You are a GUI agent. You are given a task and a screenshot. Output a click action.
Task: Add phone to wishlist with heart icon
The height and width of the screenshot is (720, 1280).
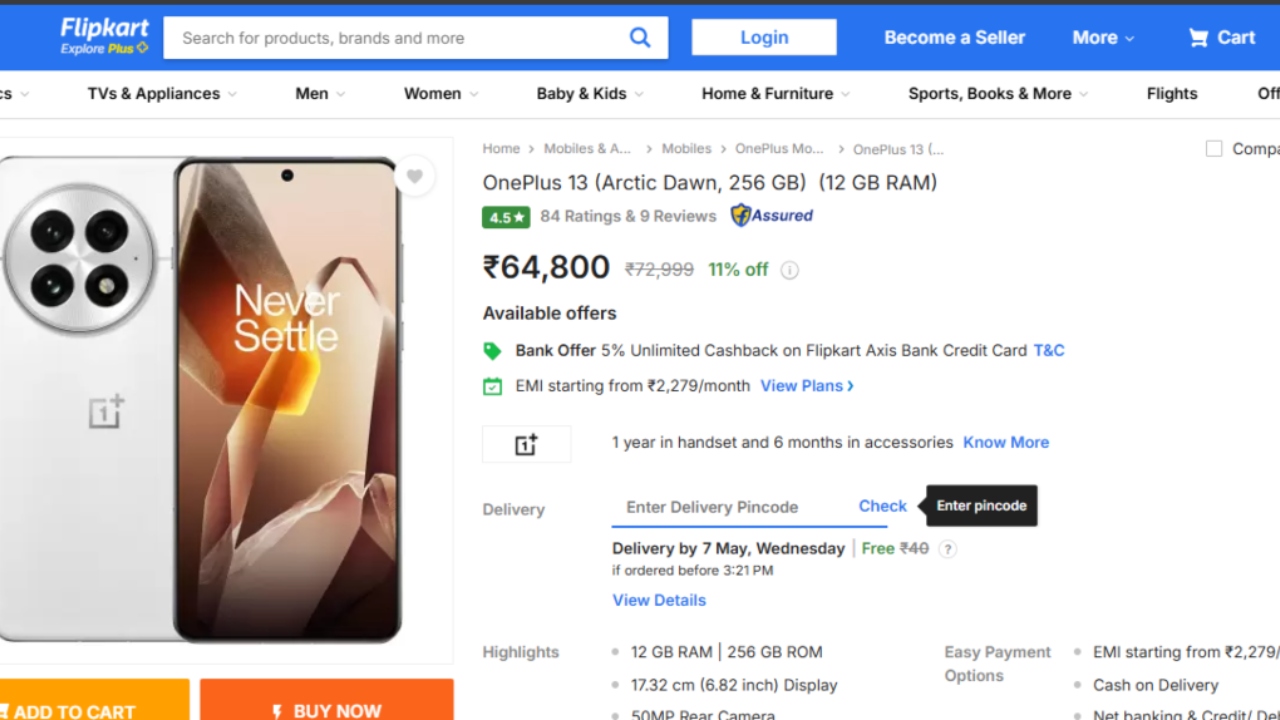414,177
